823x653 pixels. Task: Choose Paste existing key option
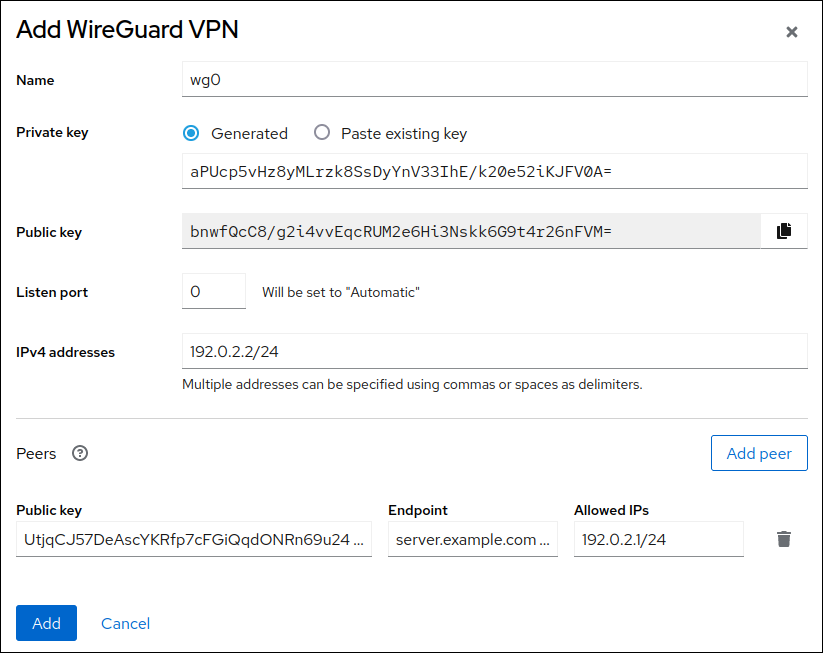point(321,133)
